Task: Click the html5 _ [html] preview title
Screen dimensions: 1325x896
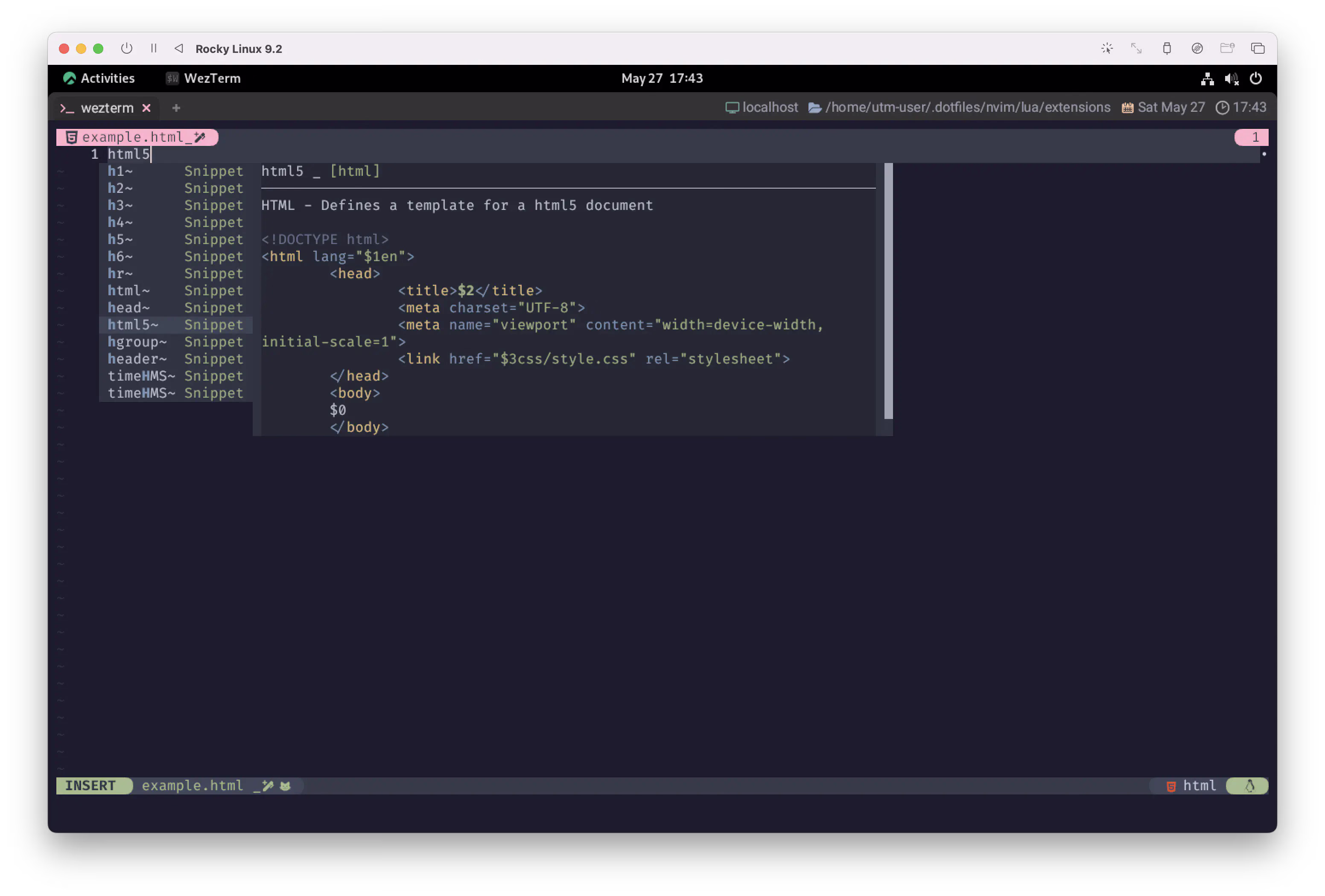Action: pyautogui.click(x=321, y=171)
